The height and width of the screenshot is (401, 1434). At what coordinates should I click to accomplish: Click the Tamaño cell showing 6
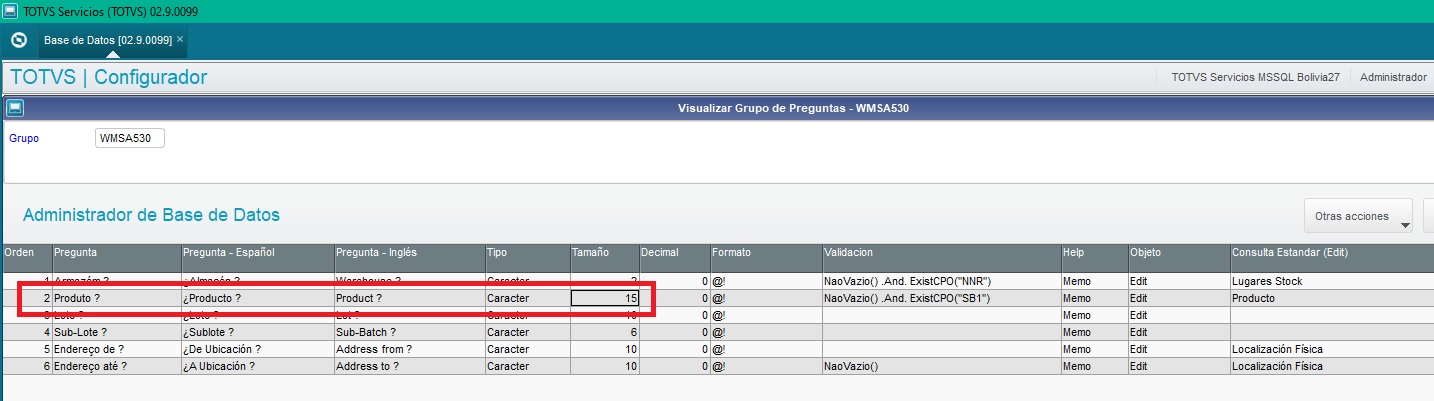coord(604,332)
